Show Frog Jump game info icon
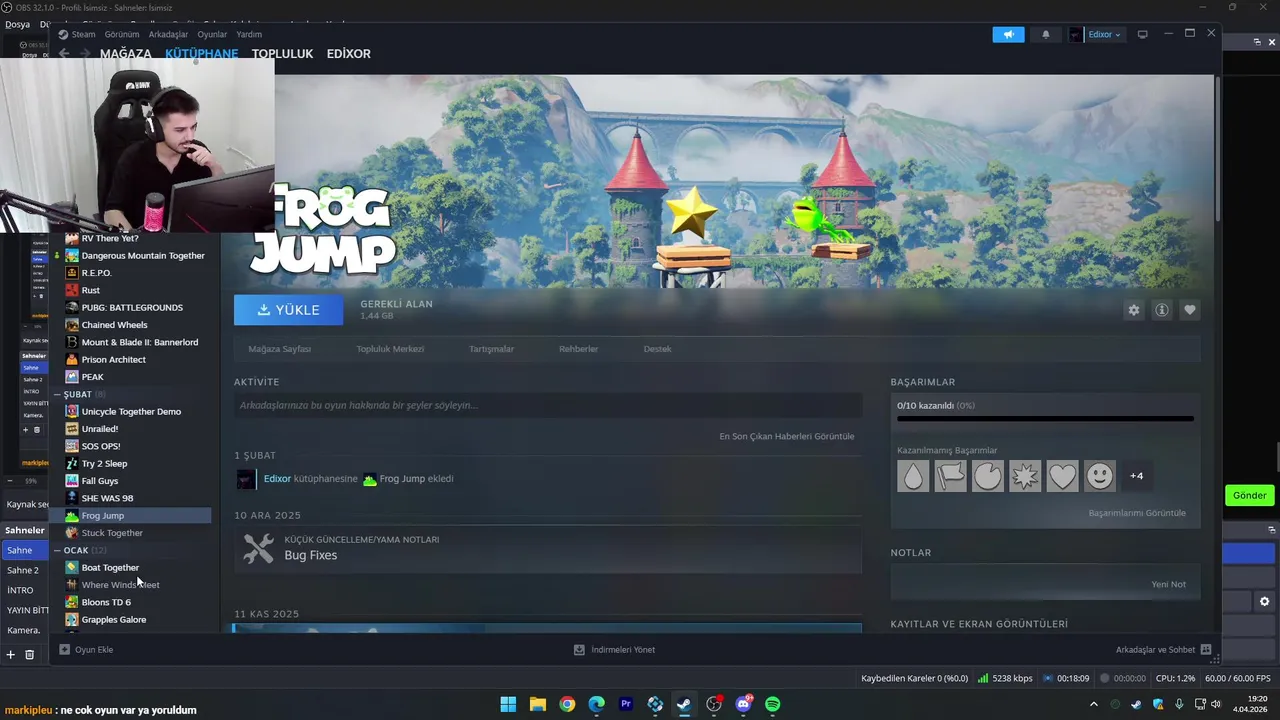Screen dimensions: 1280x720 (1161, 310)
